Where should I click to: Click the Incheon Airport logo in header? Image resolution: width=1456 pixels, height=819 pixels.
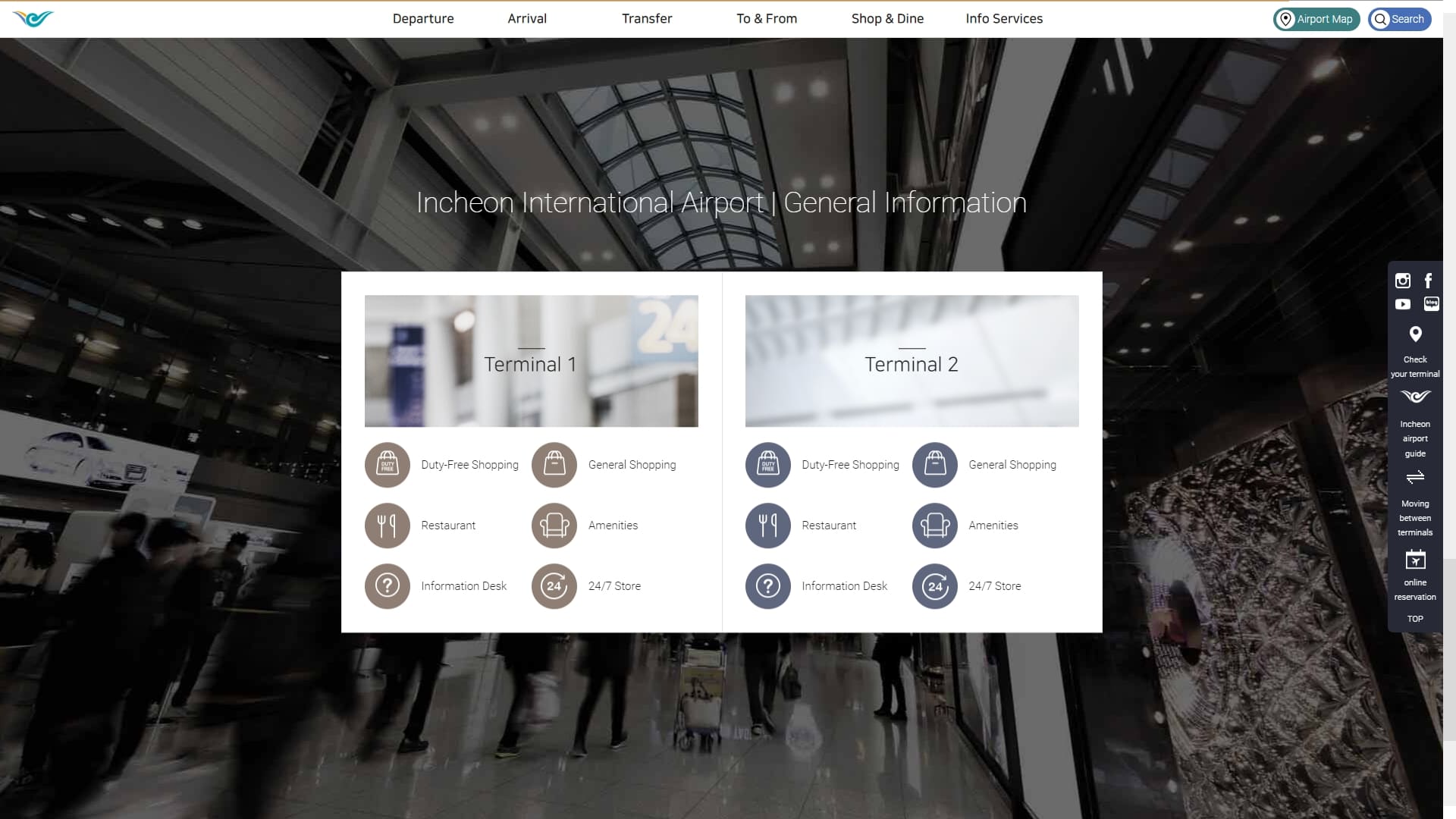(x=33, y=19)
